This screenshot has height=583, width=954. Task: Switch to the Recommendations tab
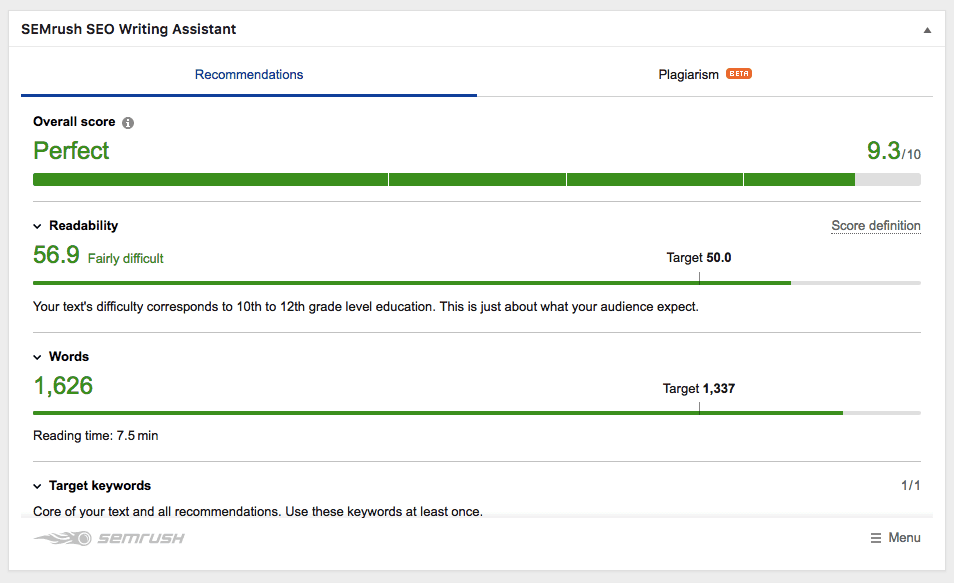coord(249,74)
